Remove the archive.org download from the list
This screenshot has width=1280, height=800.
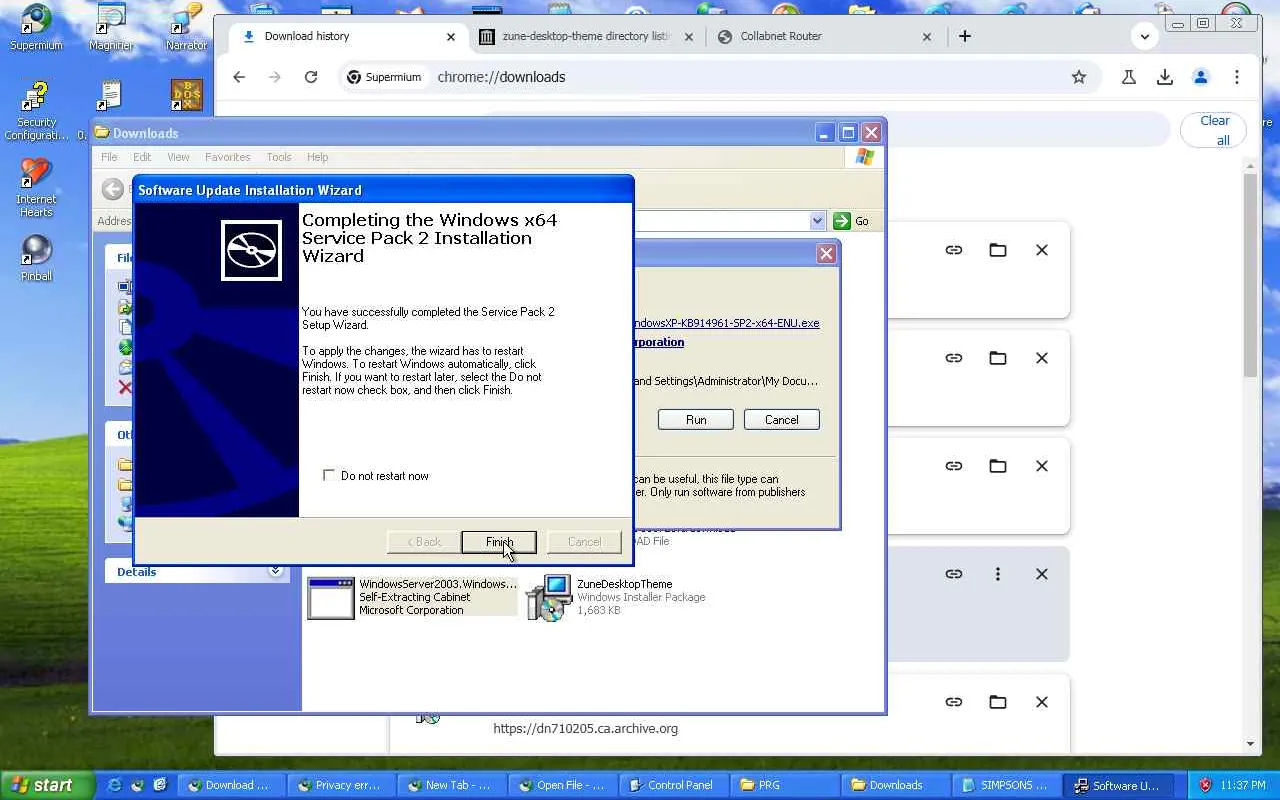point(1042,702)
